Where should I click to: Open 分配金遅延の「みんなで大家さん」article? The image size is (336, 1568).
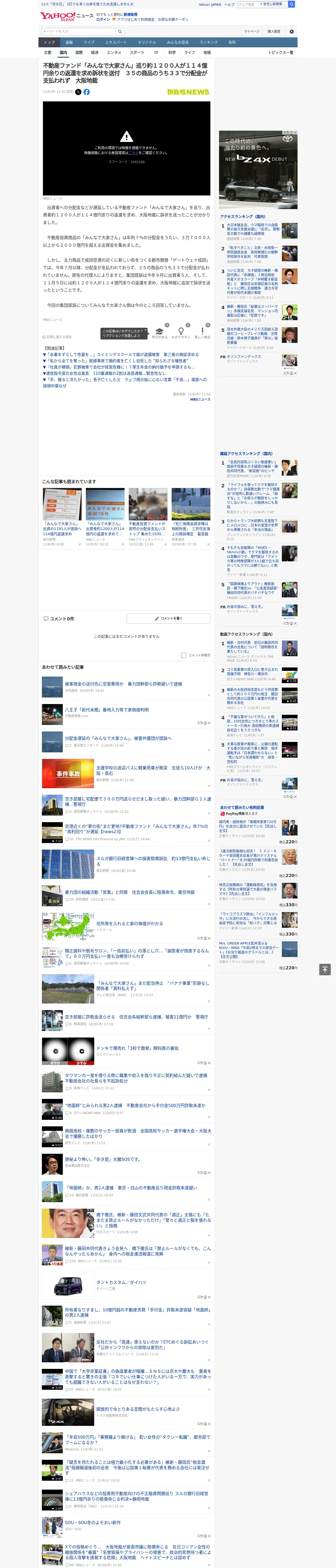118,738
